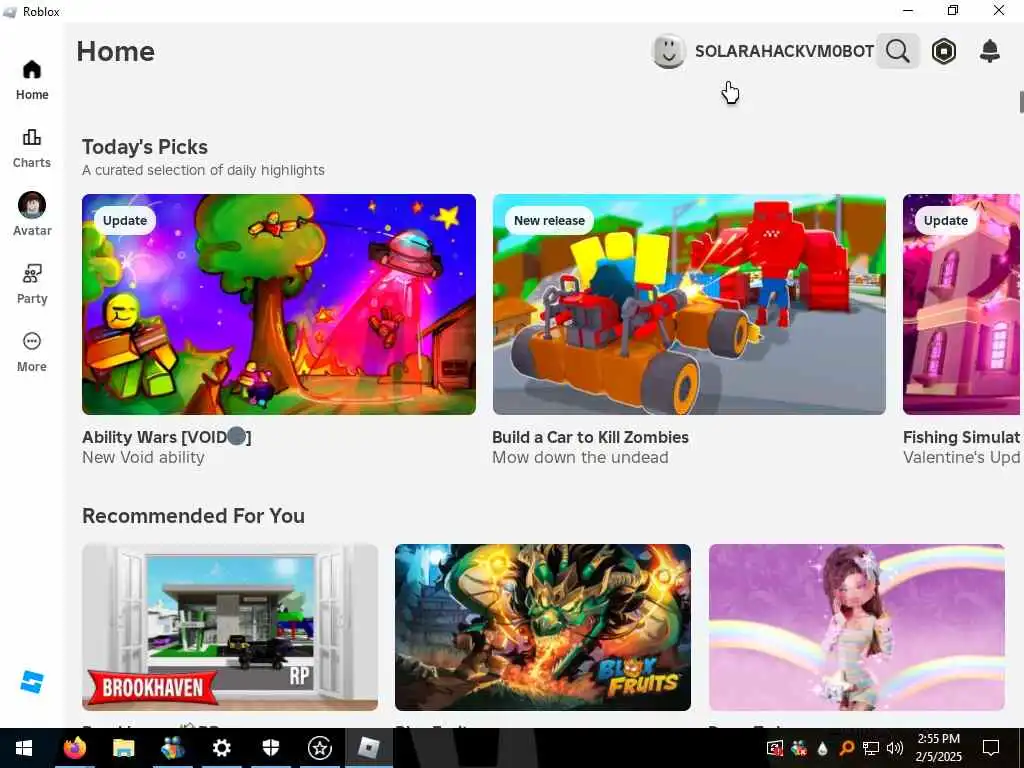Open the Home section in the sidebar

31,80
